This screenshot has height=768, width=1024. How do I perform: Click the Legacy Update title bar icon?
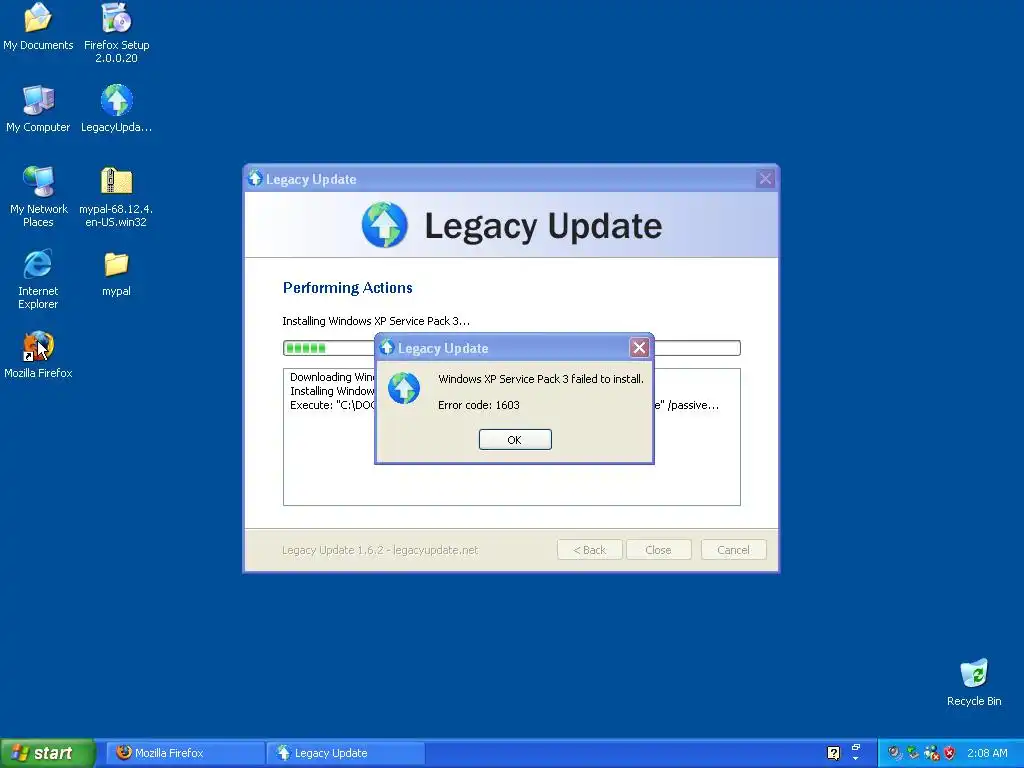pos(255,178)
